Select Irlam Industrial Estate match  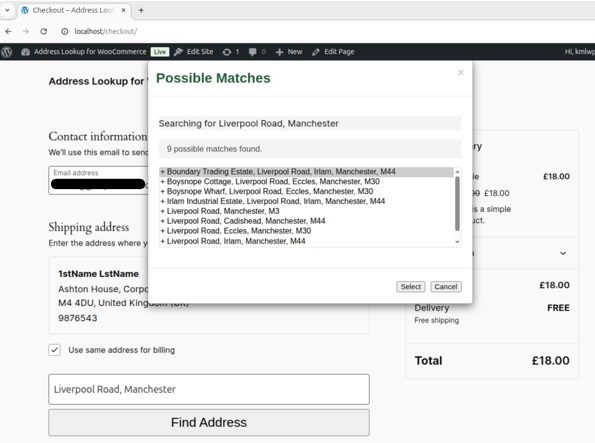tap(307, 201)
